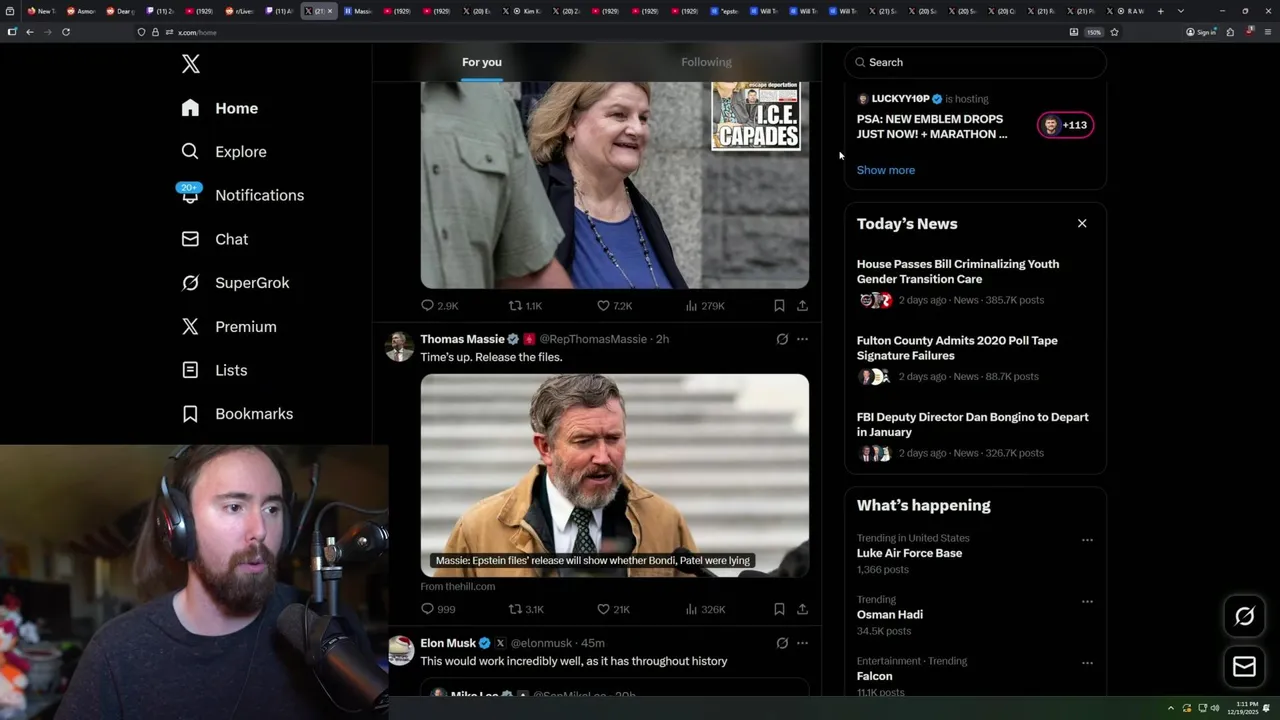
Task: Click the taskbar clock showing 1:11 PM
Action: pyautogui.click(x=1246, y=708)
